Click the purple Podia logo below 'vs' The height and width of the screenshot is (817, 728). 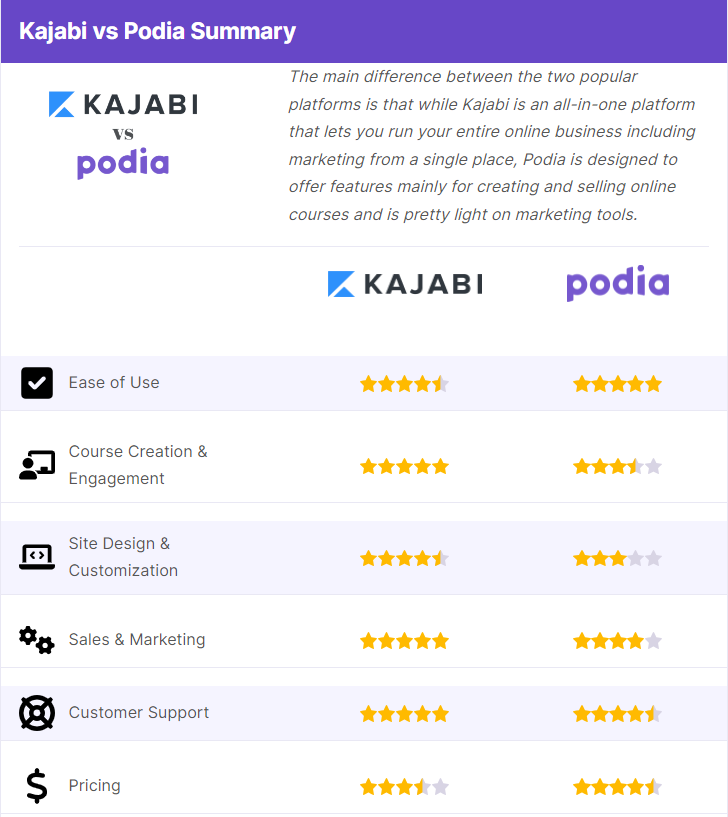pyautogui.click(x=123, y=163)
